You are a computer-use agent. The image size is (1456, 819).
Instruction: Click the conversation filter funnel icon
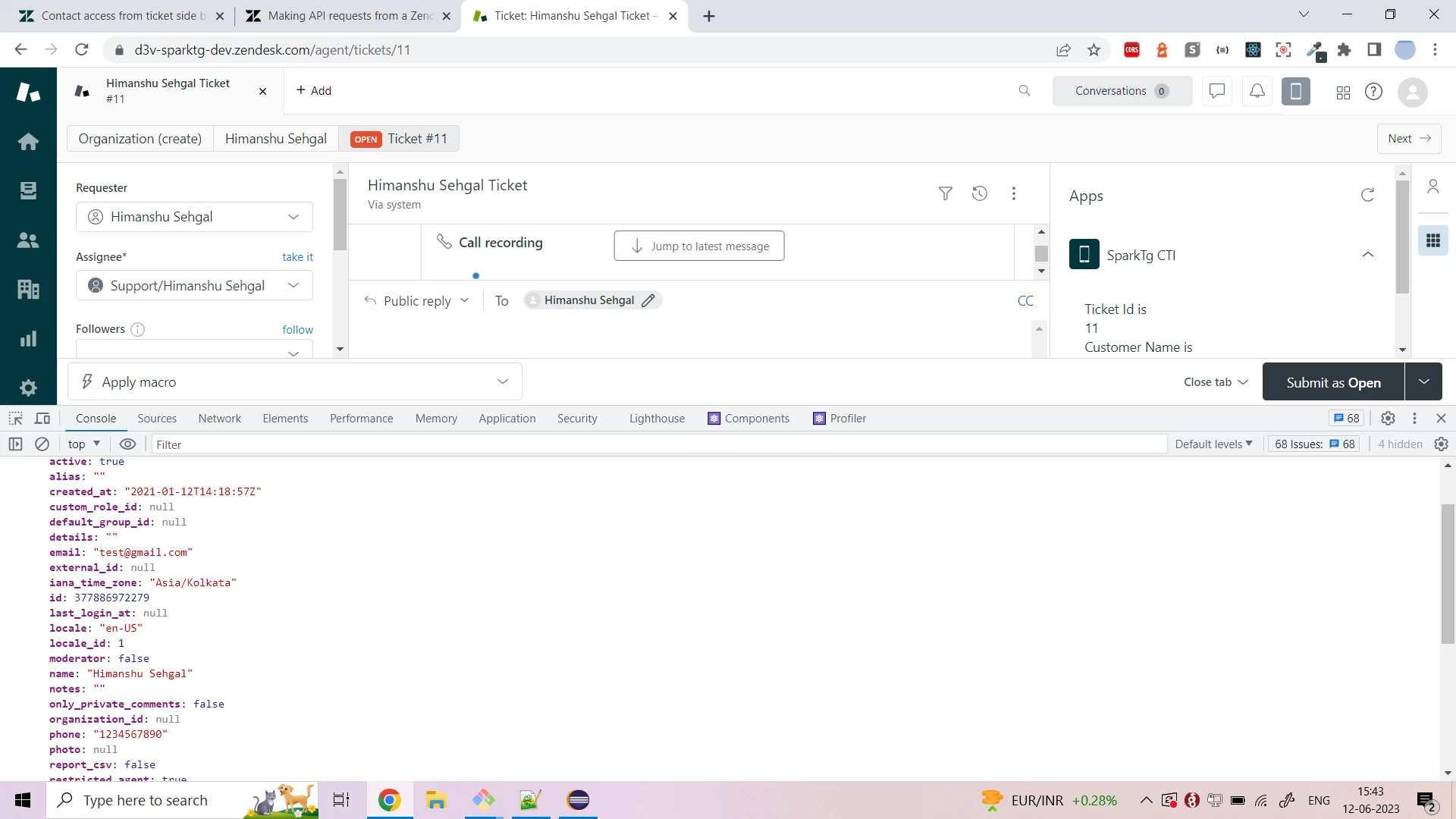click(945, 193)
